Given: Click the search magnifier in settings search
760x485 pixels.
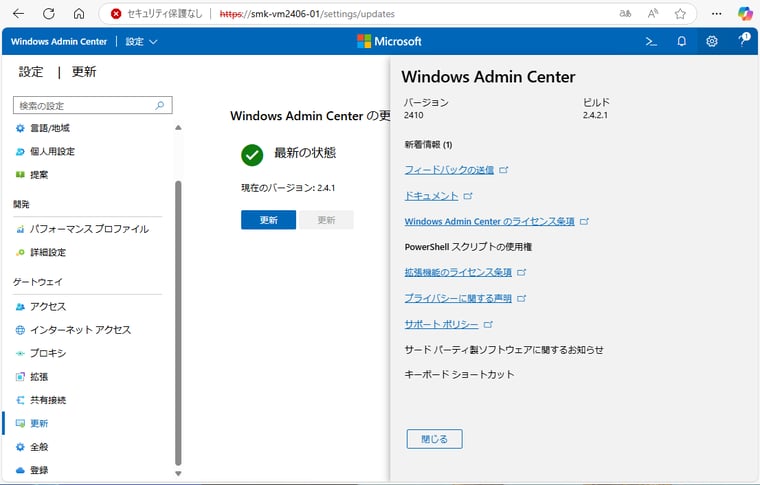Looking at the screenshot, I should (159, 105).
